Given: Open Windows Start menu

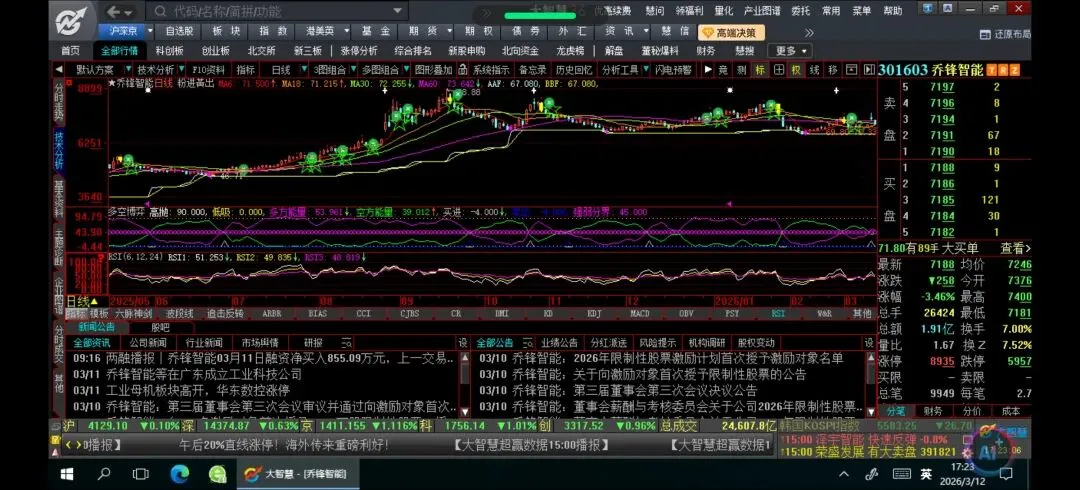Looking at the screenshot, I should (x=67, y=474).
